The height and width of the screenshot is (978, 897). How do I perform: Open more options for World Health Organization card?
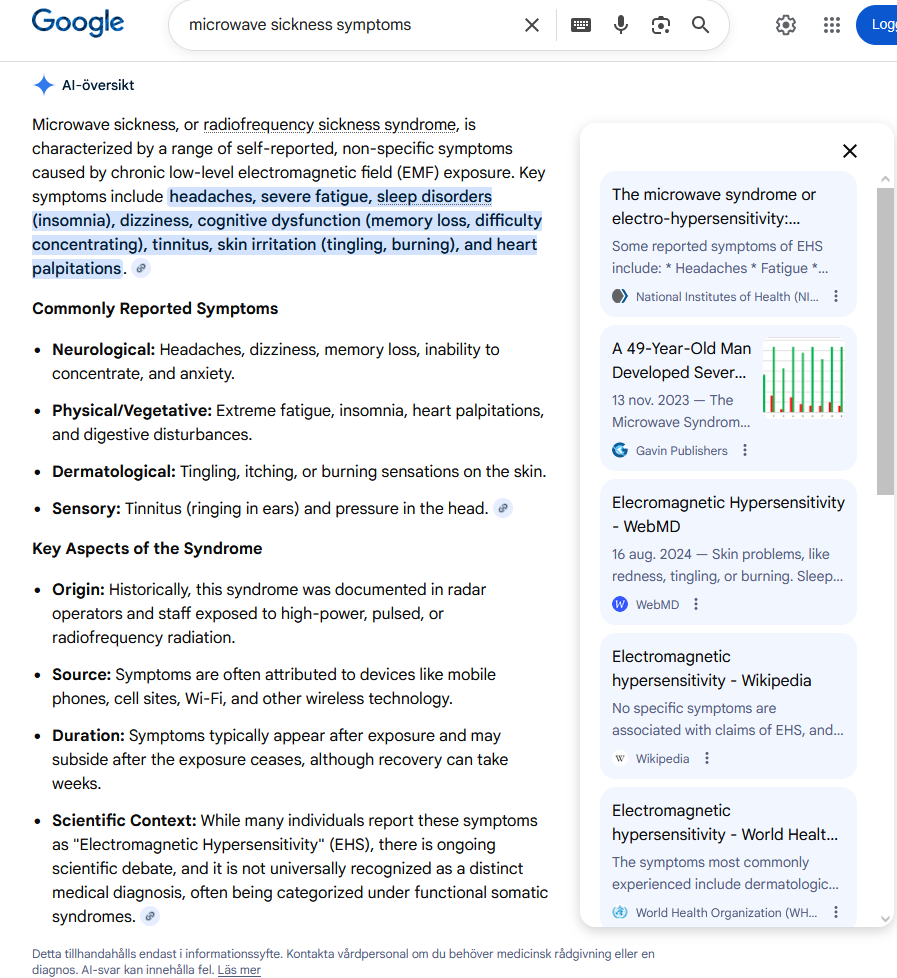pos(836,913)
